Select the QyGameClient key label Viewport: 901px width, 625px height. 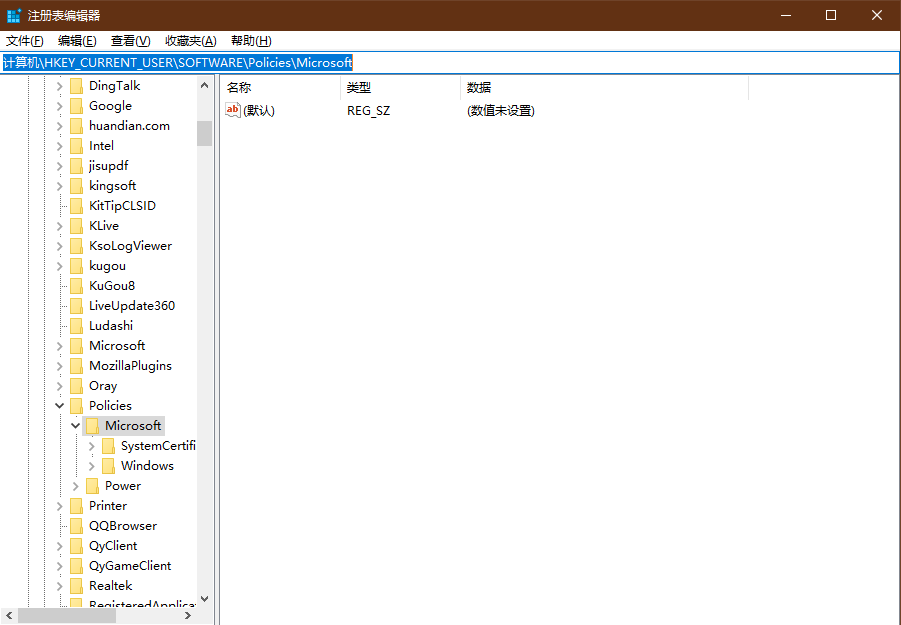(x=130, y=566)
